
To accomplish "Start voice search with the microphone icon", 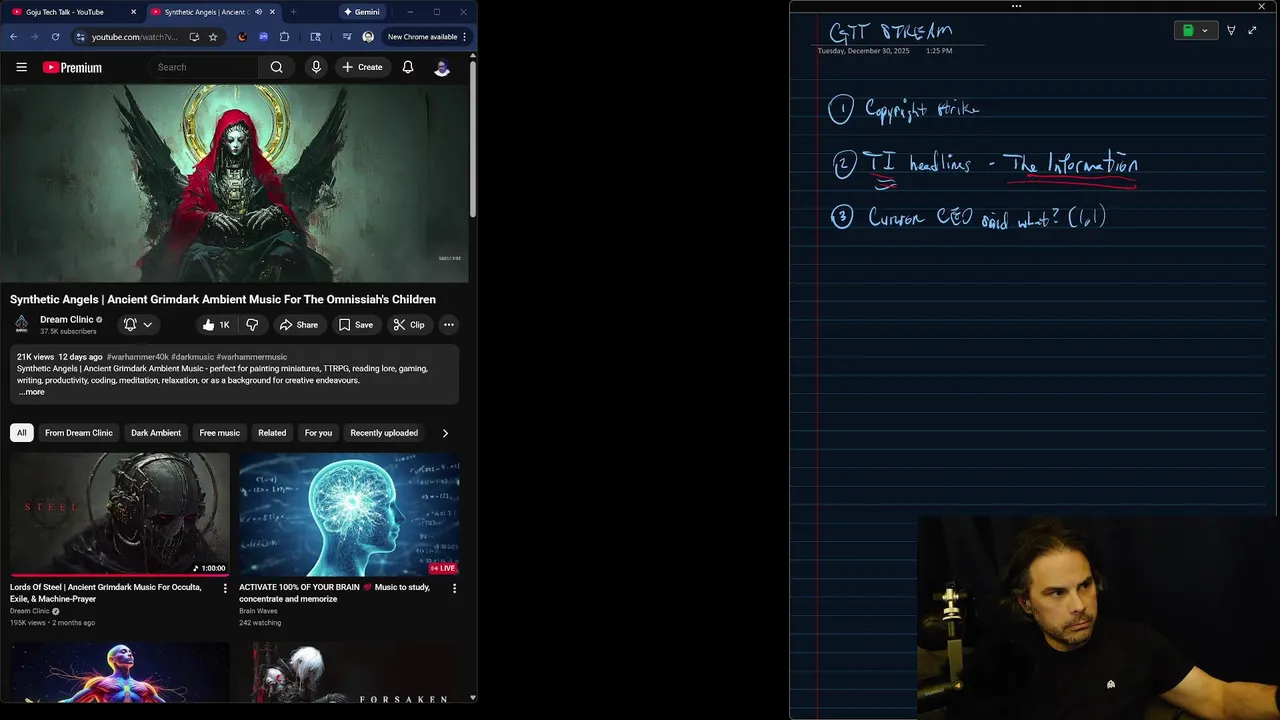I will [x=316, y=67].
